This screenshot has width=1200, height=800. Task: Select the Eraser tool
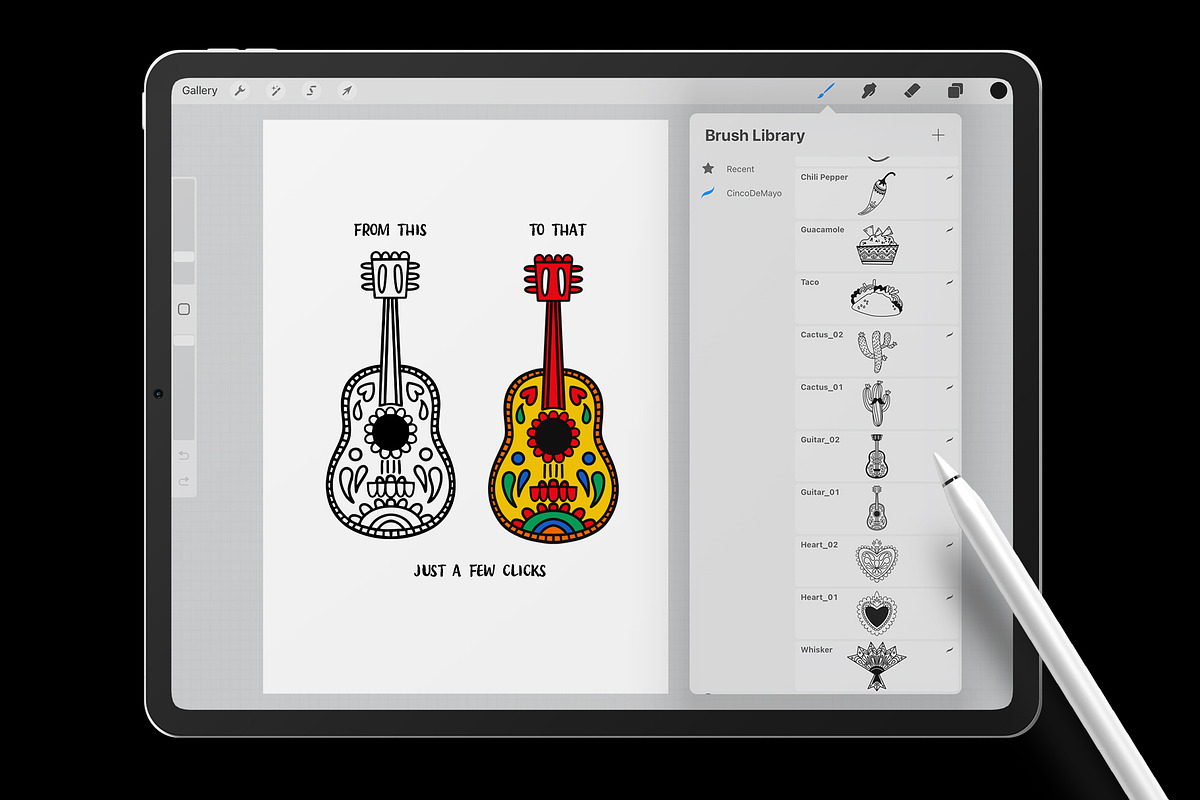[x=911, y=91]
